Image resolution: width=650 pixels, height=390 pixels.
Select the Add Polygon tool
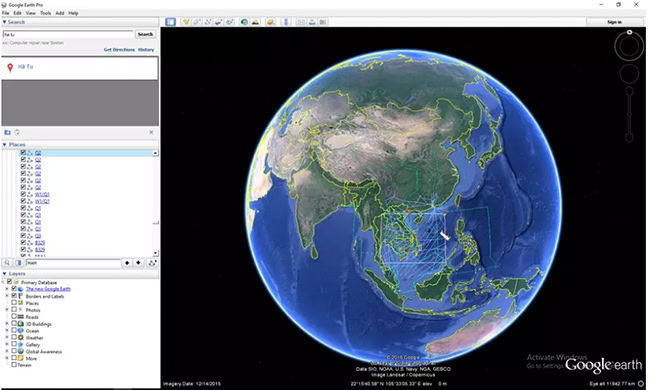click(x=197, y=22)
